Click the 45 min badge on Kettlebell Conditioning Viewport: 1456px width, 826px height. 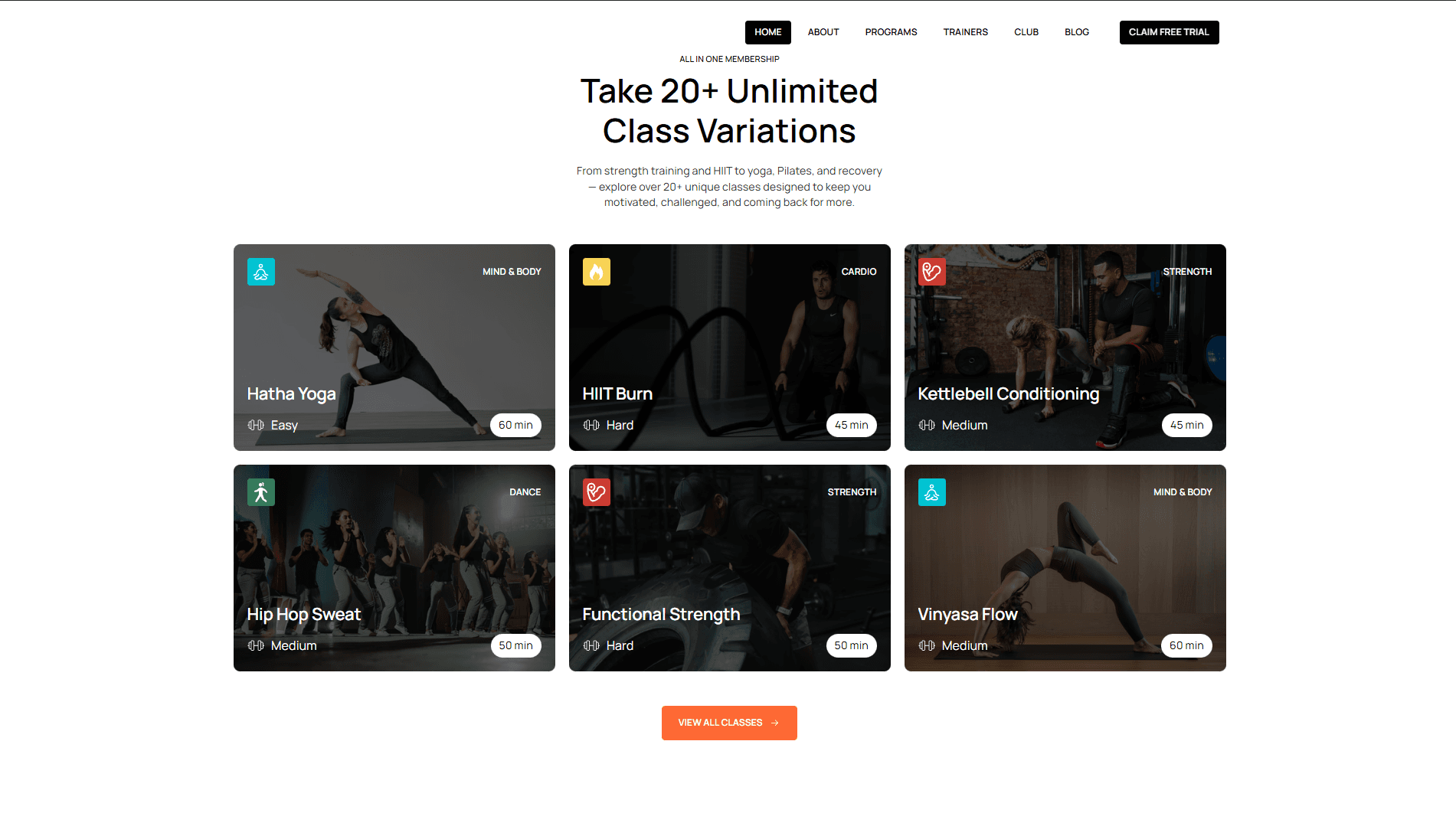(x=1186, y=425)
